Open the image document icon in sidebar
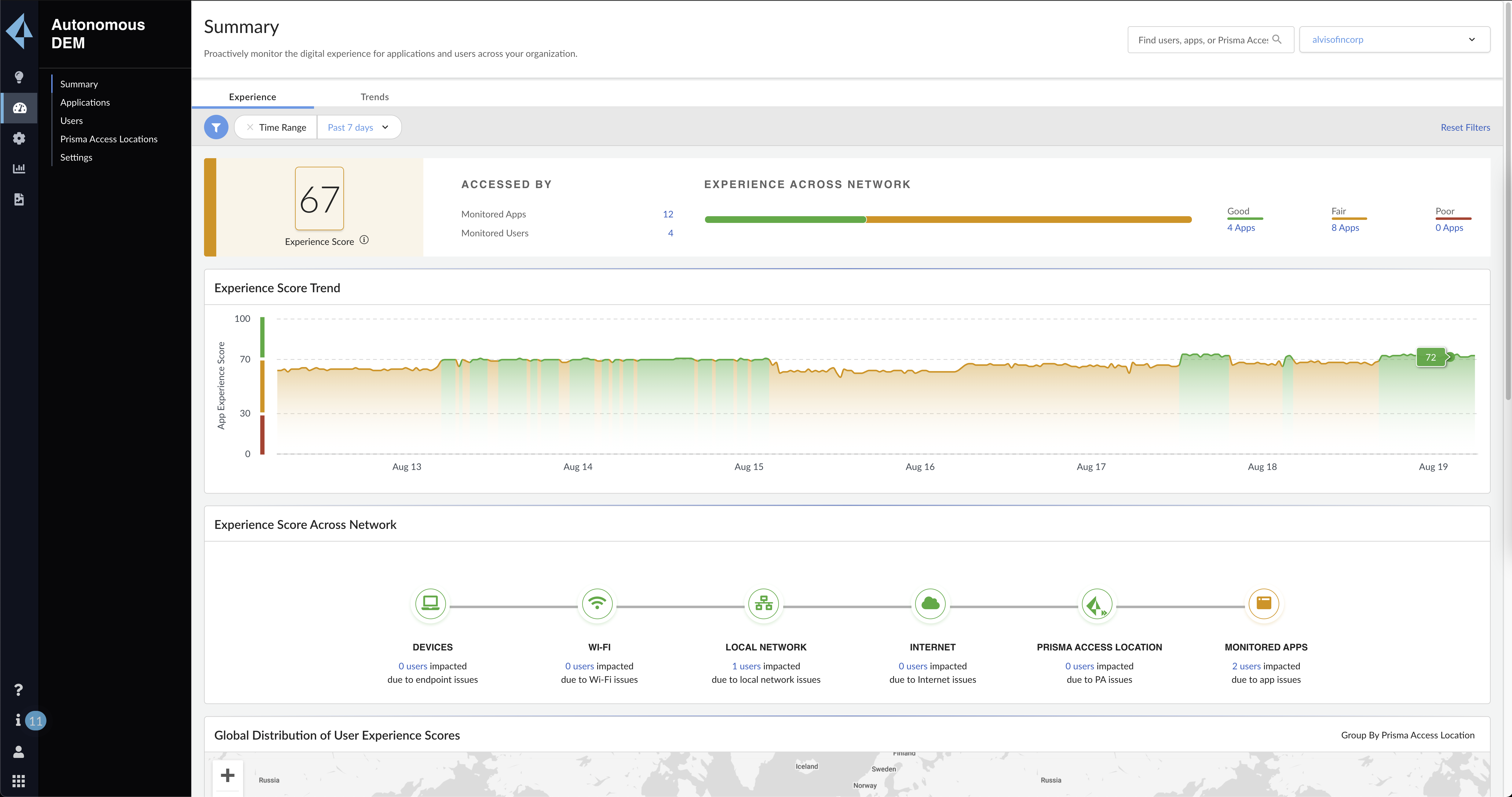The image size is (1512, 797). tap(19, 199)
